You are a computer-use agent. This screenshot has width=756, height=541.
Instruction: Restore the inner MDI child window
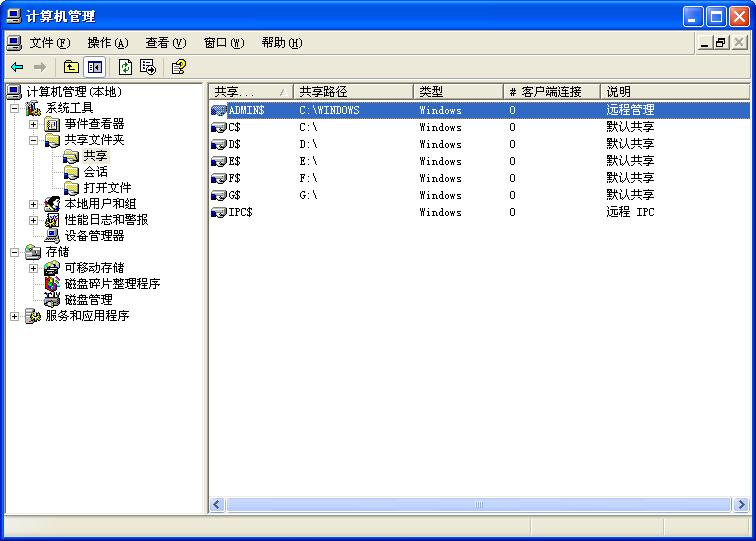(x=720, y=43)
